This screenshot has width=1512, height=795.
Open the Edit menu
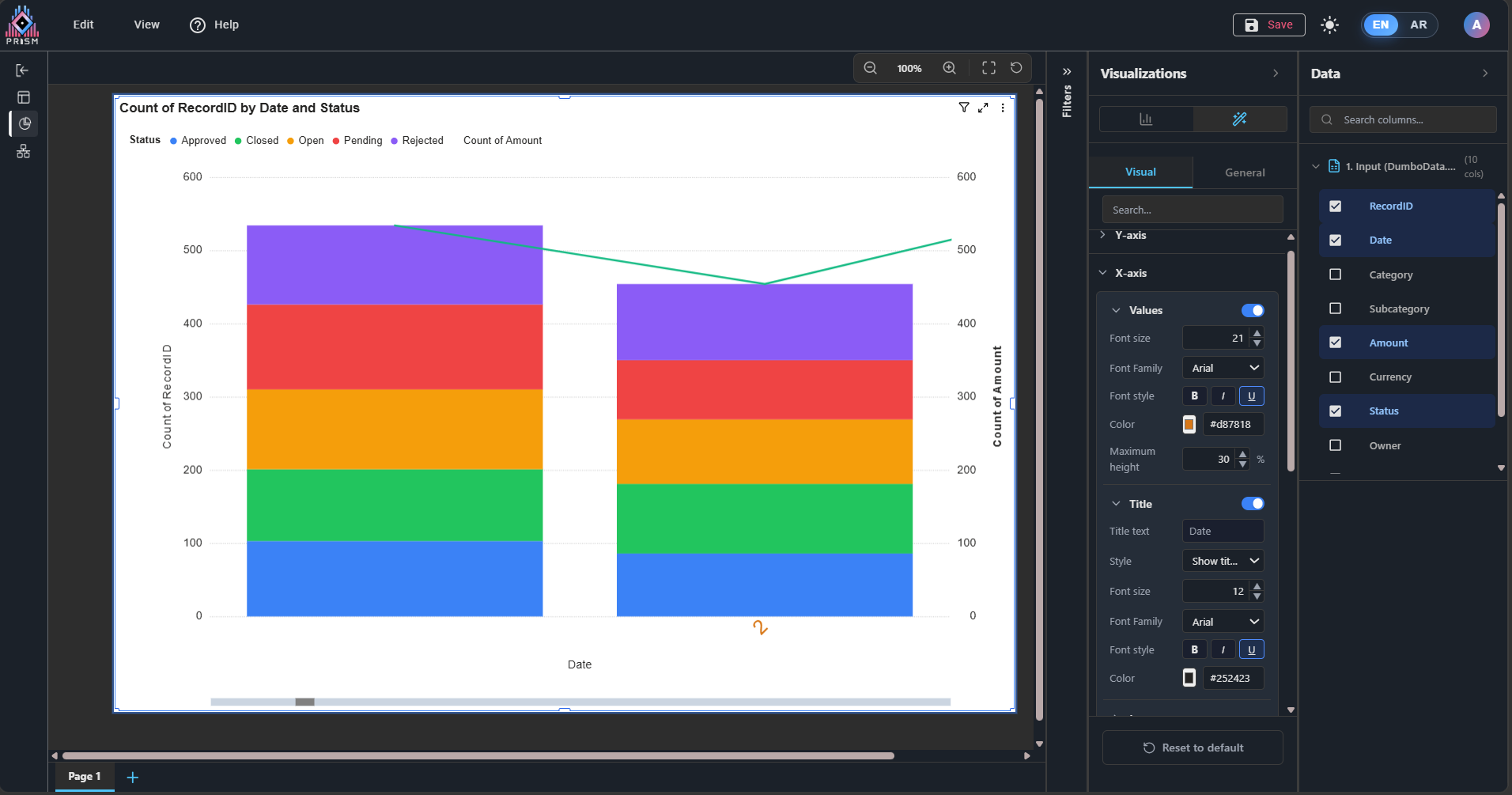(83, 25)
